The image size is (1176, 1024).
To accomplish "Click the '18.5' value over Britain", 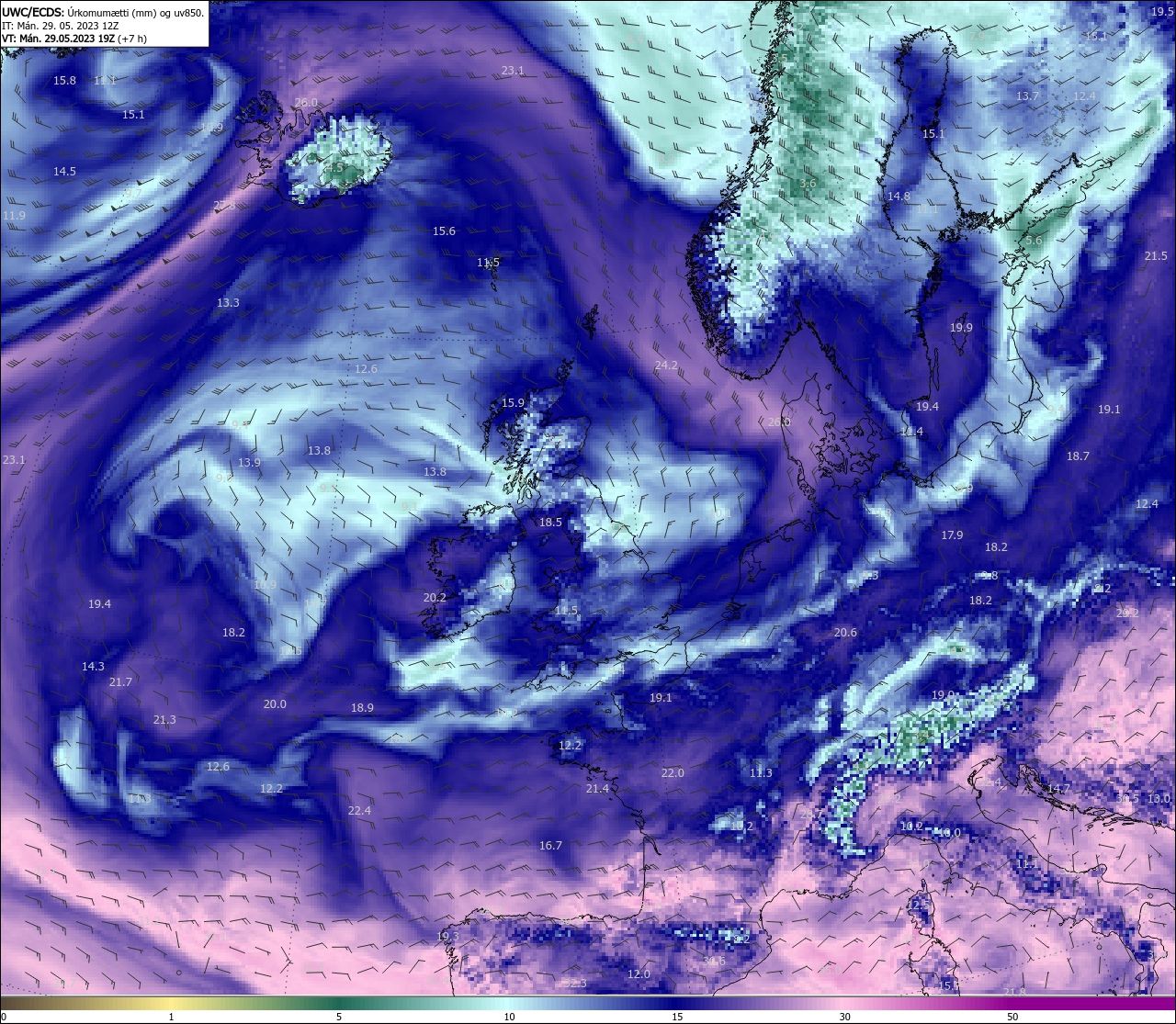I will [550, 523].
